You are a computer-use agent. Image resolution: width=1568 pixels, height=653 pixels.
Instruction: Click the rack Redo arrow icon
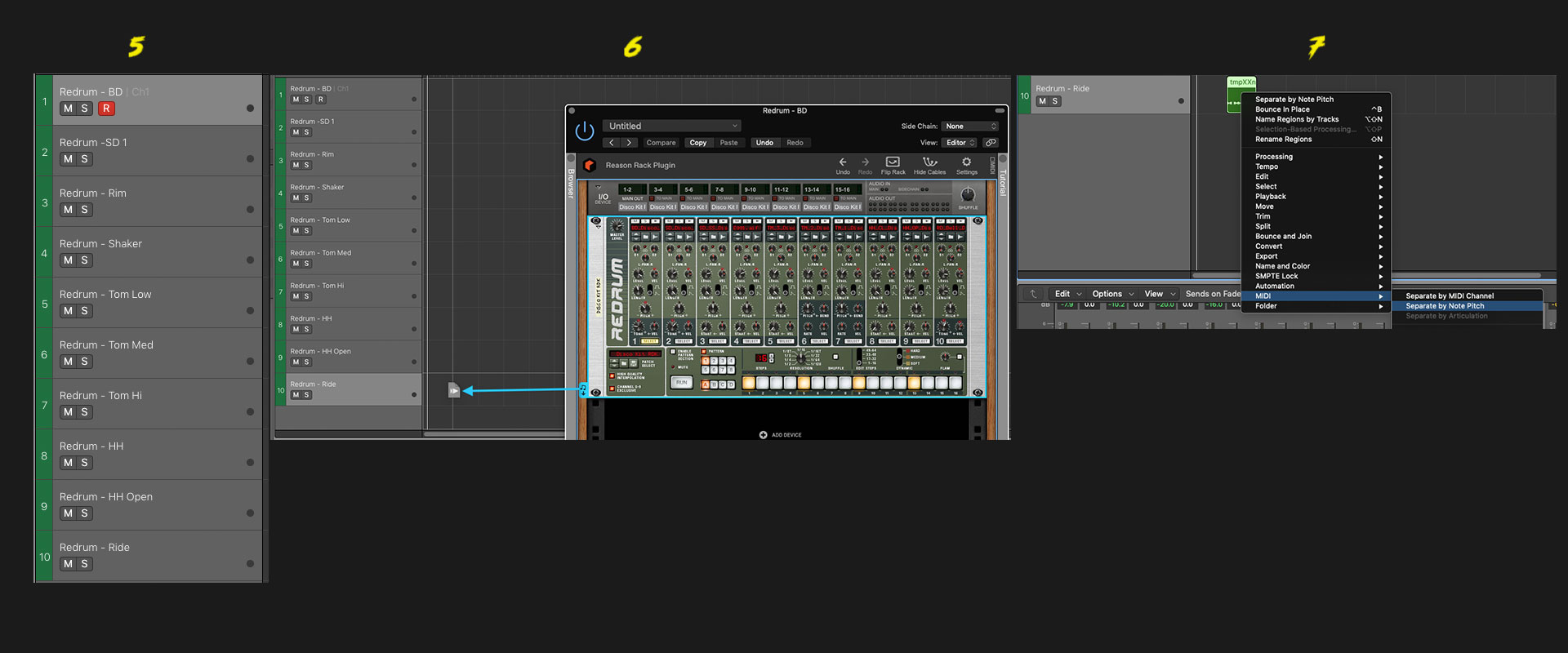coord(866,162)
